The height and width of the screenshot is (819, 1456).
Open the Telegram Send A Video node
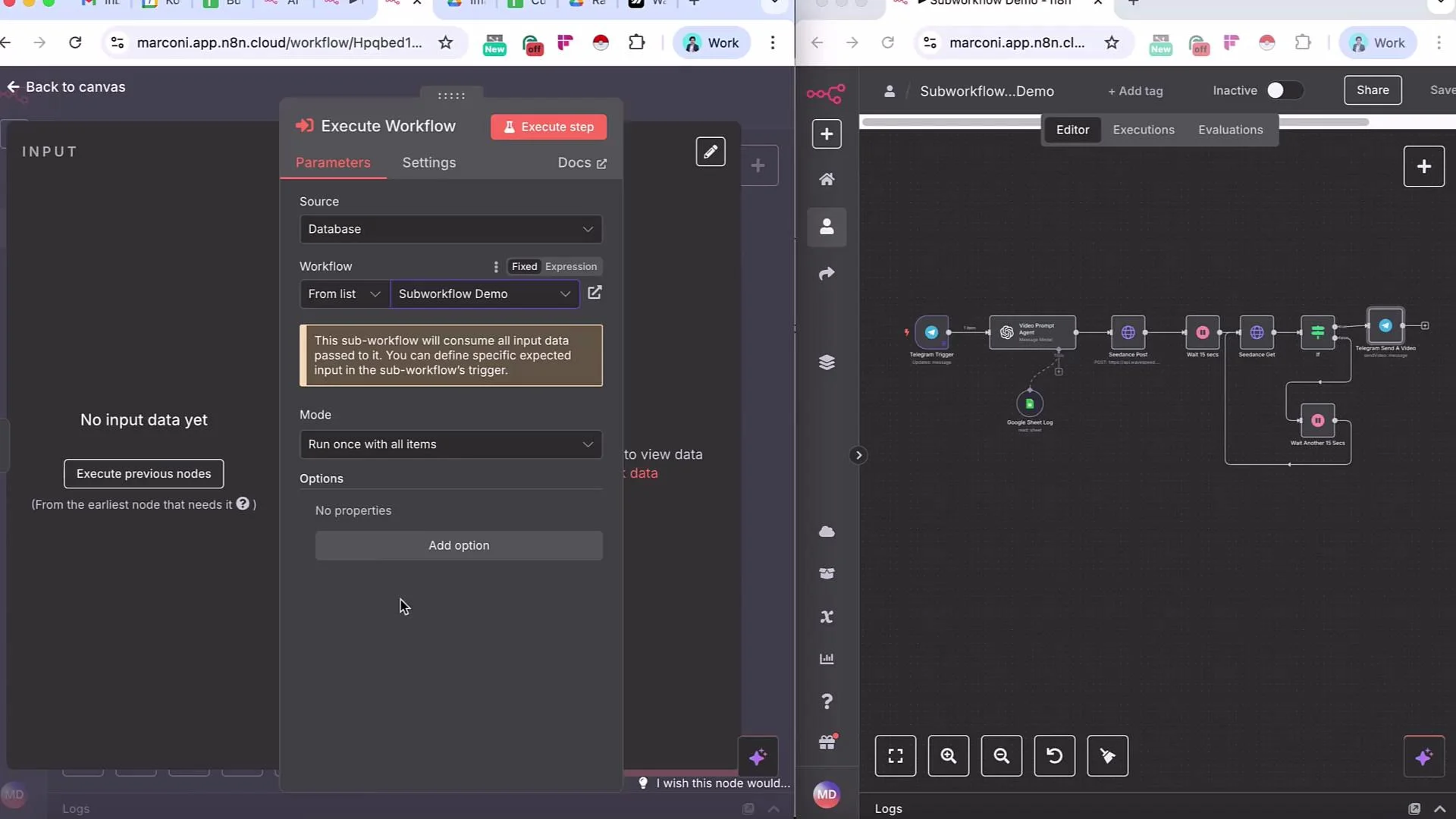click(1385, 325)
